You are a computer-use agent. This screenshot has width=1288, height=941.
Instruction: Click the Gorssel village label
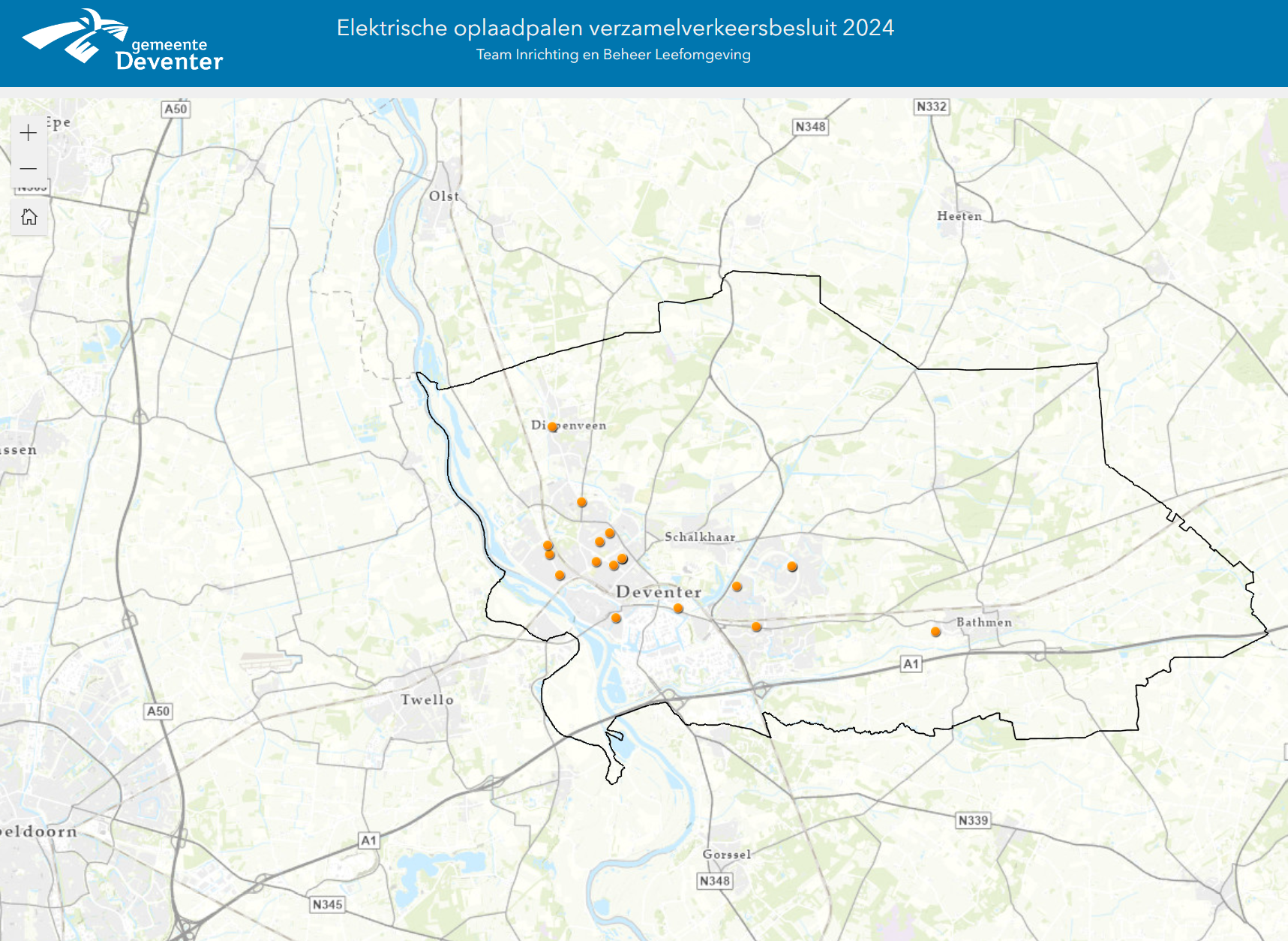pyautogui.click(x=726, y=855)
